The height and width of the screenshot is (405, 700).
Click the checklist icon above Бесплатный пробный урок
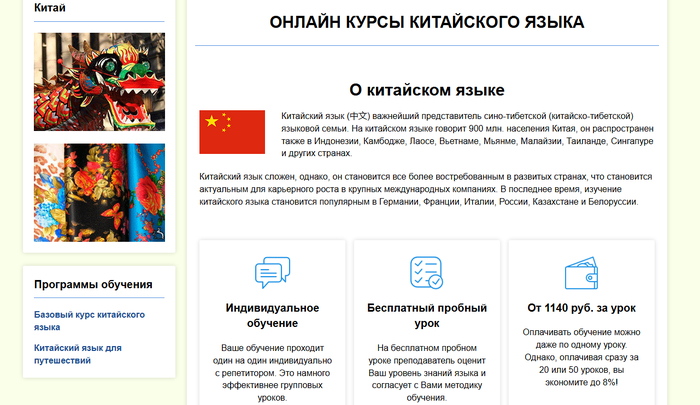click(x=427, y=273)
